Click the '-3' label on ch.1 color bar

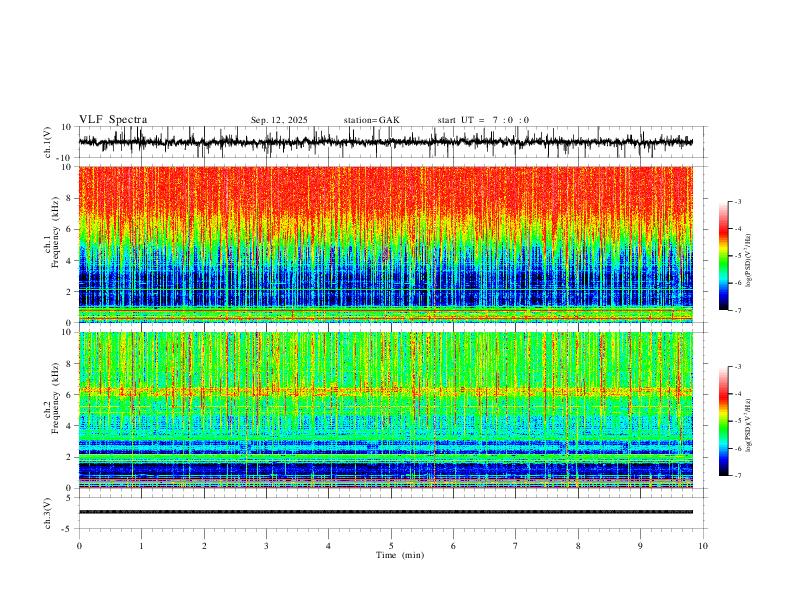738,201
